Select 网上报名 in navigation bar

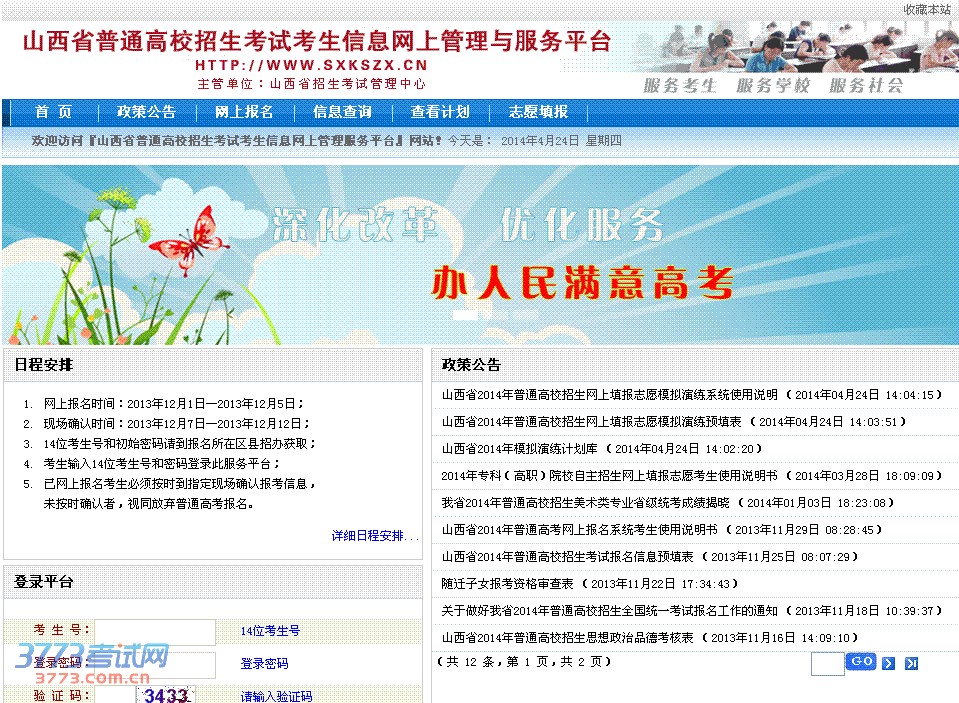[x=244, y=112]
